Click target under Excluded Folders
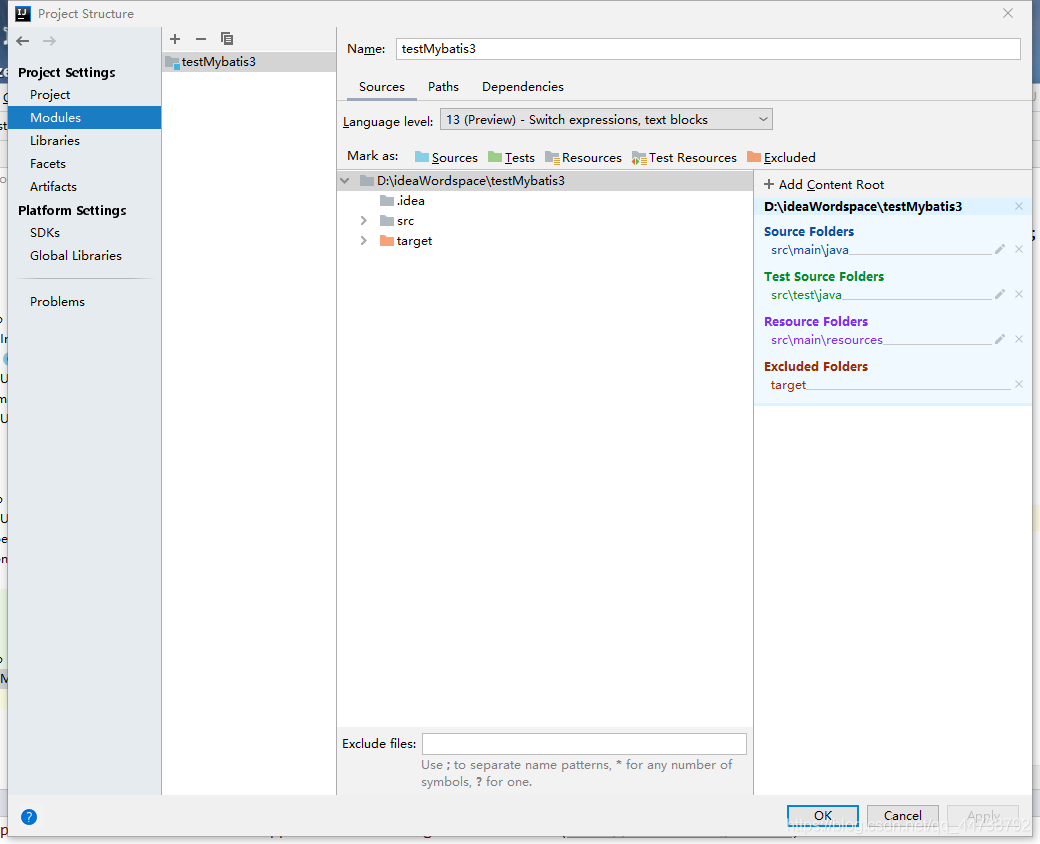Viewport: 1040px width, 844px height. 788,386
